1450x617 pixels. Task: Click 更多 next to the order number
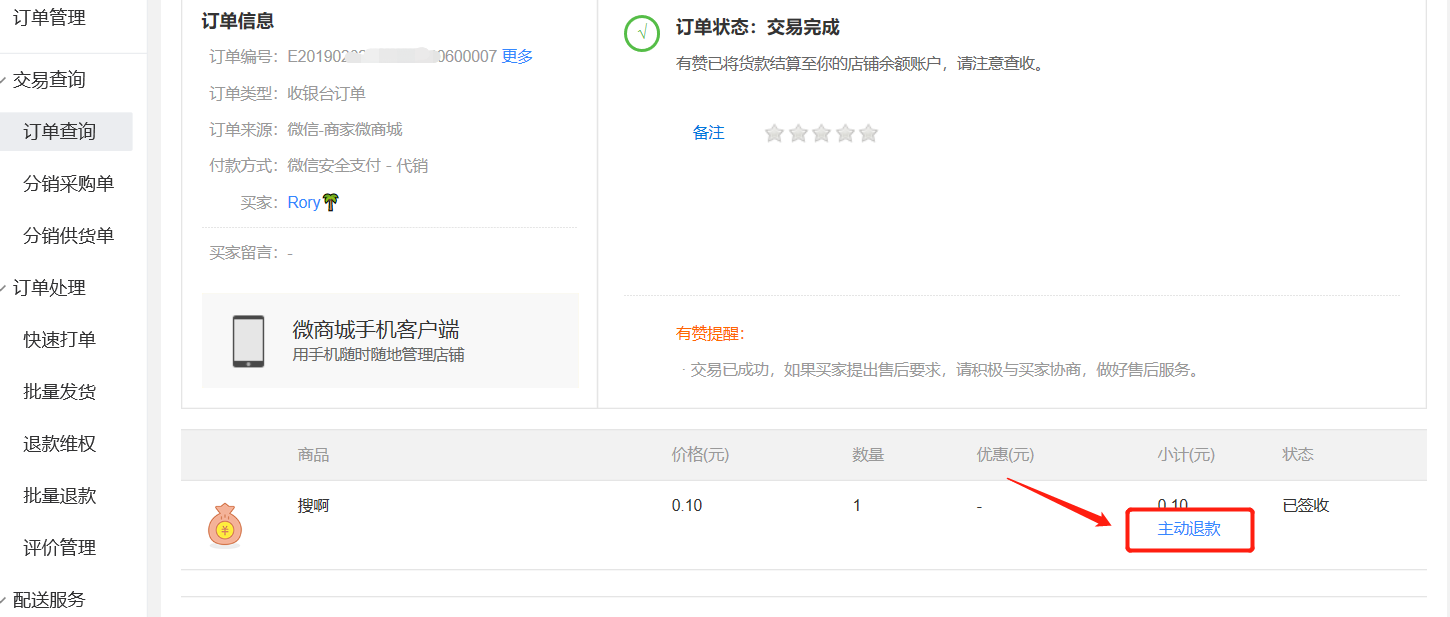tap(517, 56)
